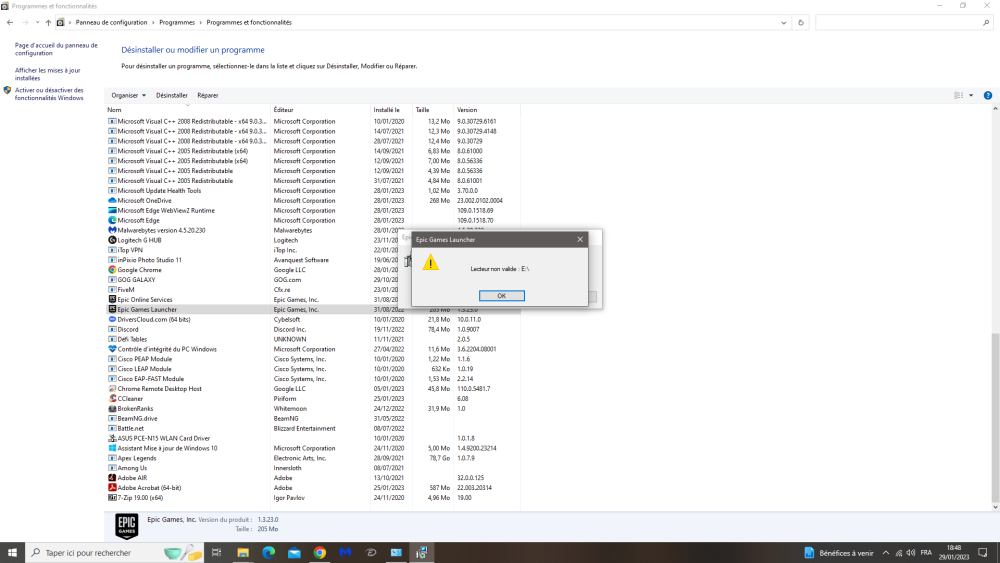Image resolution: width=1000 pixels, height=563 pixels.
Task: Click the Logitech G HUB icon in the list
Action: pyautogui.click(x=112, y=240)
